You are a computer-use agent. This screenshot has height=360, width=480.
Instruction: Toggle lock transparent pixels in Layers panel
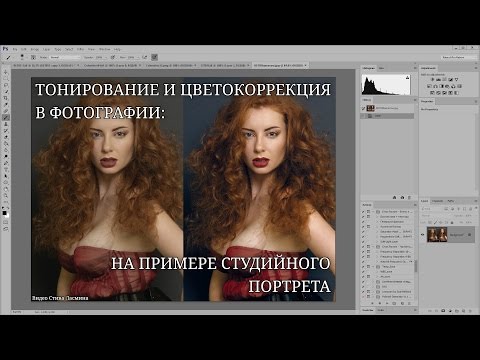pyautogui.click(x=431, y=222)
